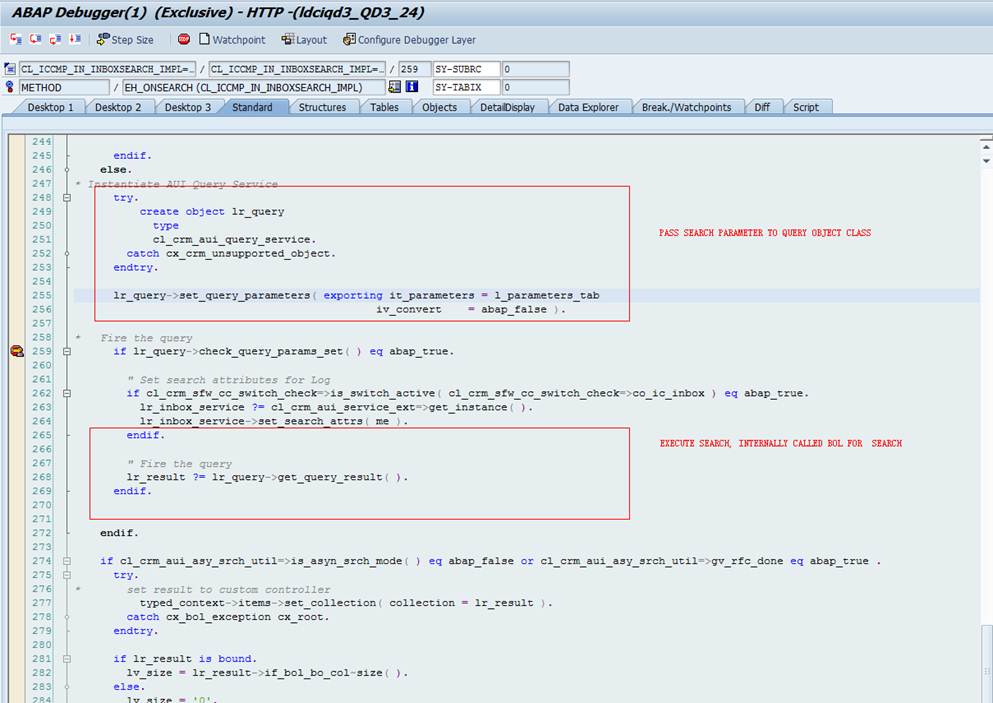Click the breakpoint marker at line 259

(x=16, y=351)
